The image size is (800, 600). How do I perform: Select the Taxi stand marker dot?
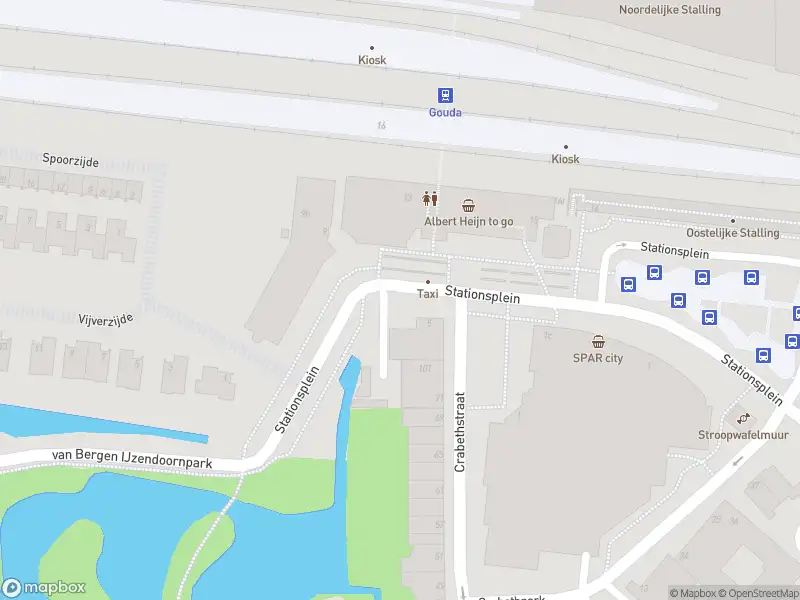(x=428, y=282)
